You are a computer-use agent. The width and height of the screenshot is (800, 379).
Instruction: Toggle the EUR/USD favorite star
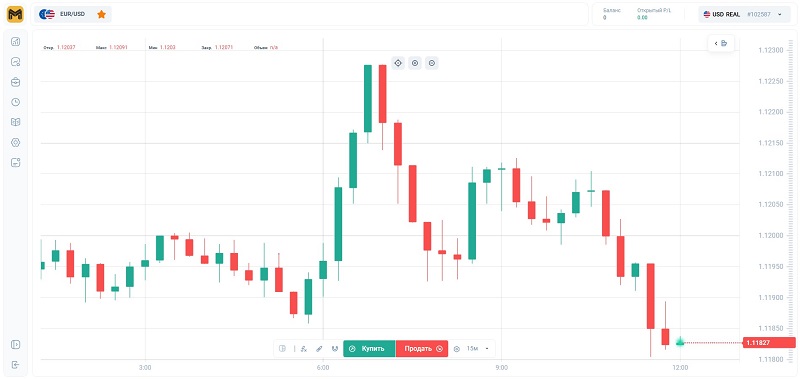(x=102, y=14)
